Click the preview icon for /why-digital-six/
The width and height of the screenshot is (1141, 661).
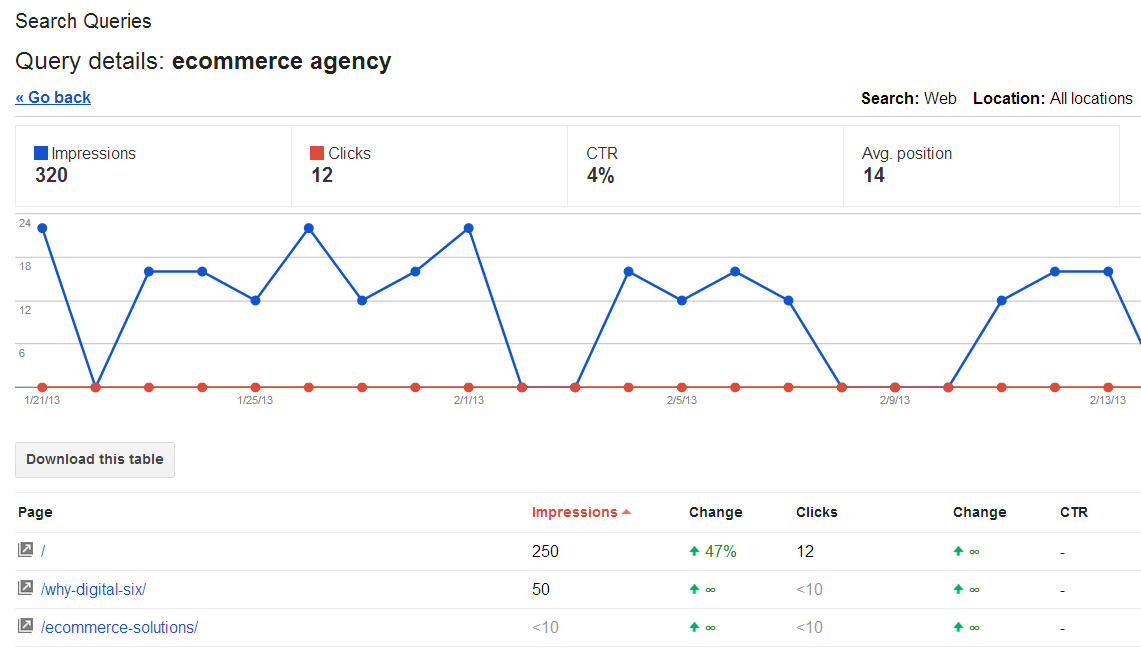click(24, 589)
